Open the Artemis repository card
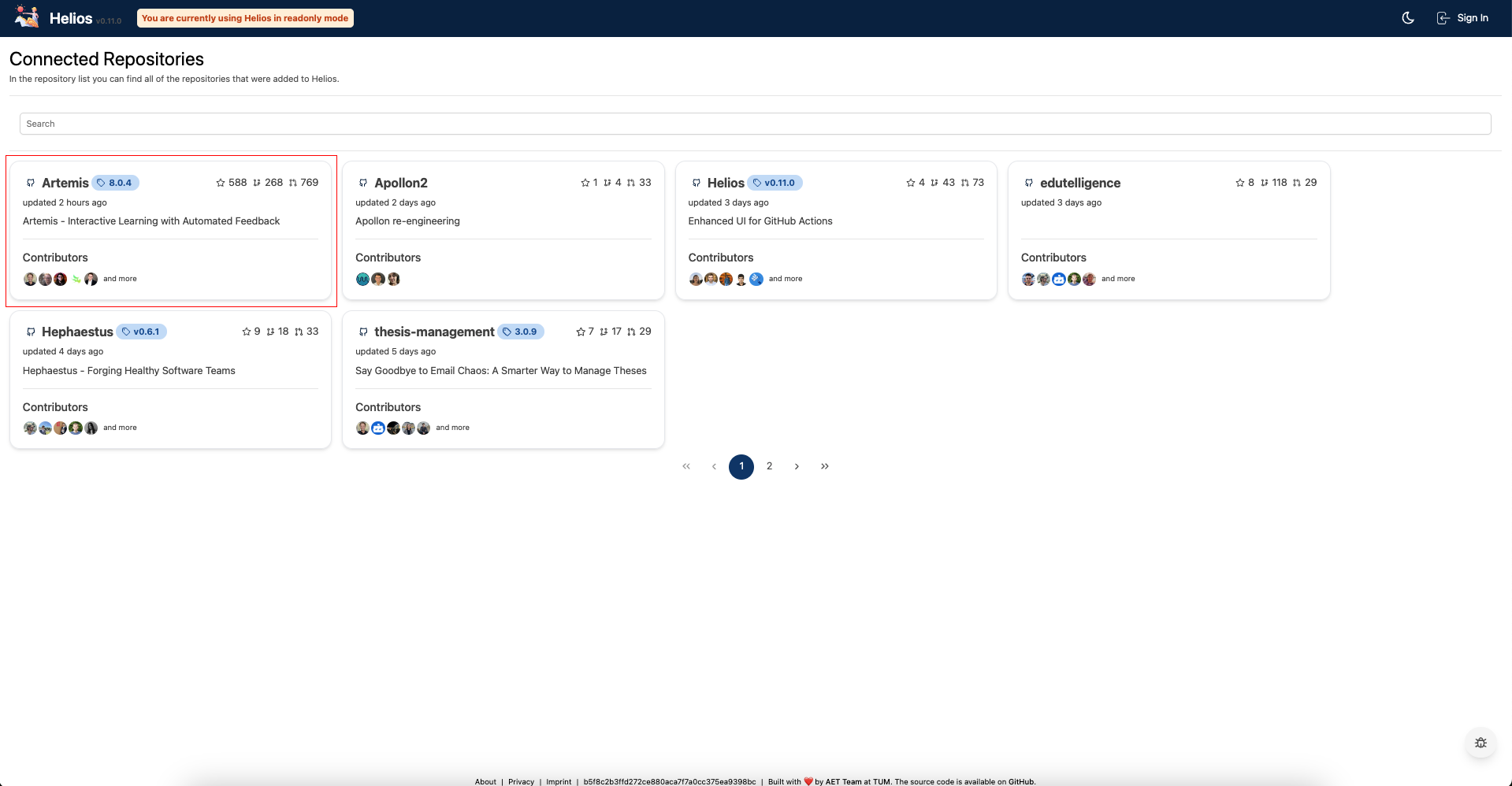 pyautogui.click(x=65, y=183)
